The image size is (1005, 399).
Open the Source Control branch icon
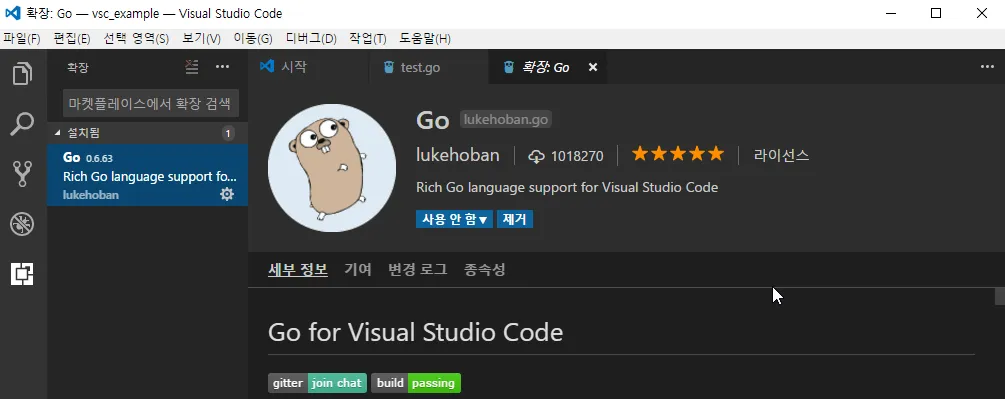point(23,174)
